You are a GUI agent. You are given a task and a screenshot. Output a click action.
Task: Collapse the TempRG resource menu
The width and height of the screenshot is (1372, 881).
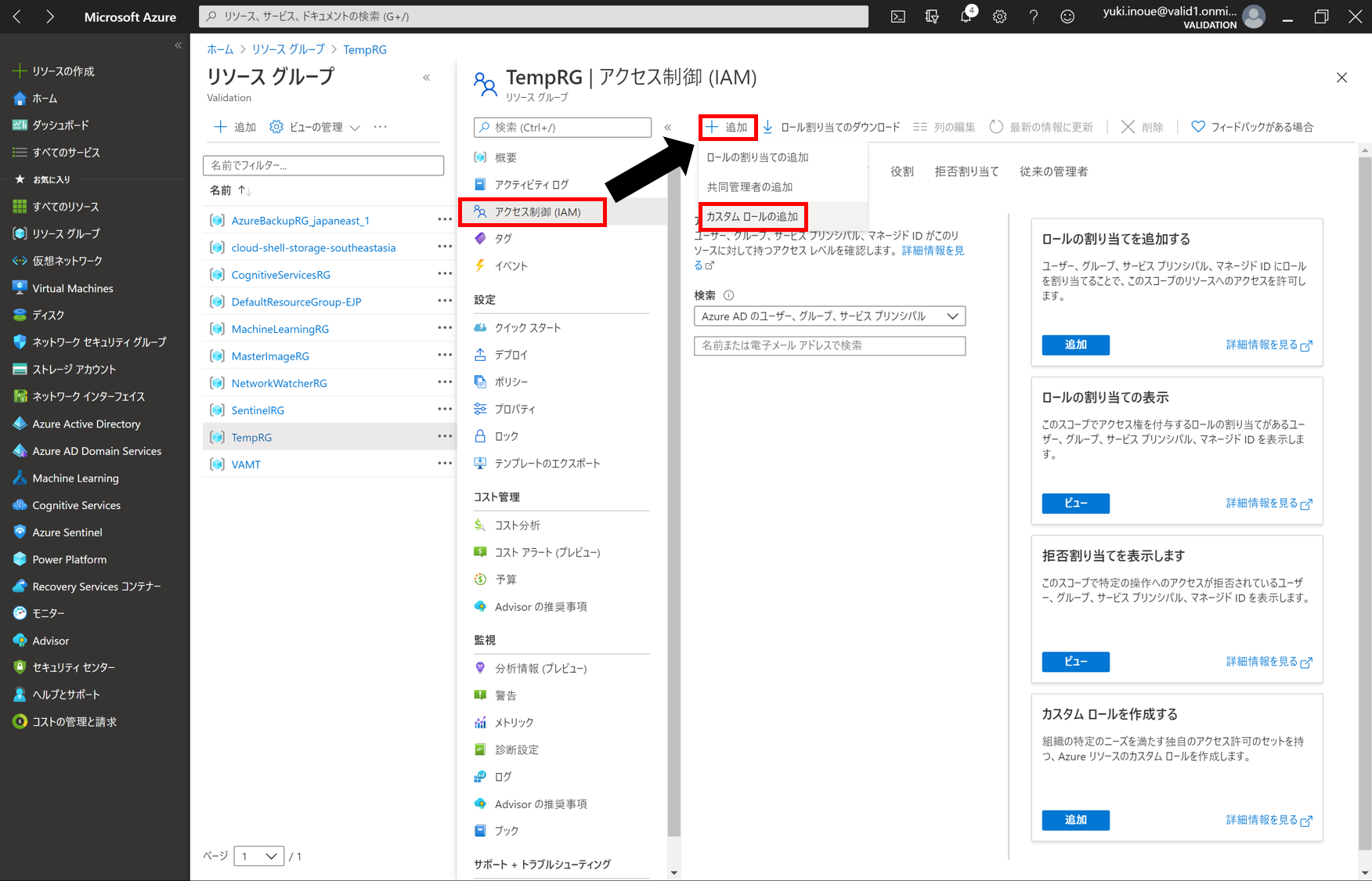click(668, 127)
